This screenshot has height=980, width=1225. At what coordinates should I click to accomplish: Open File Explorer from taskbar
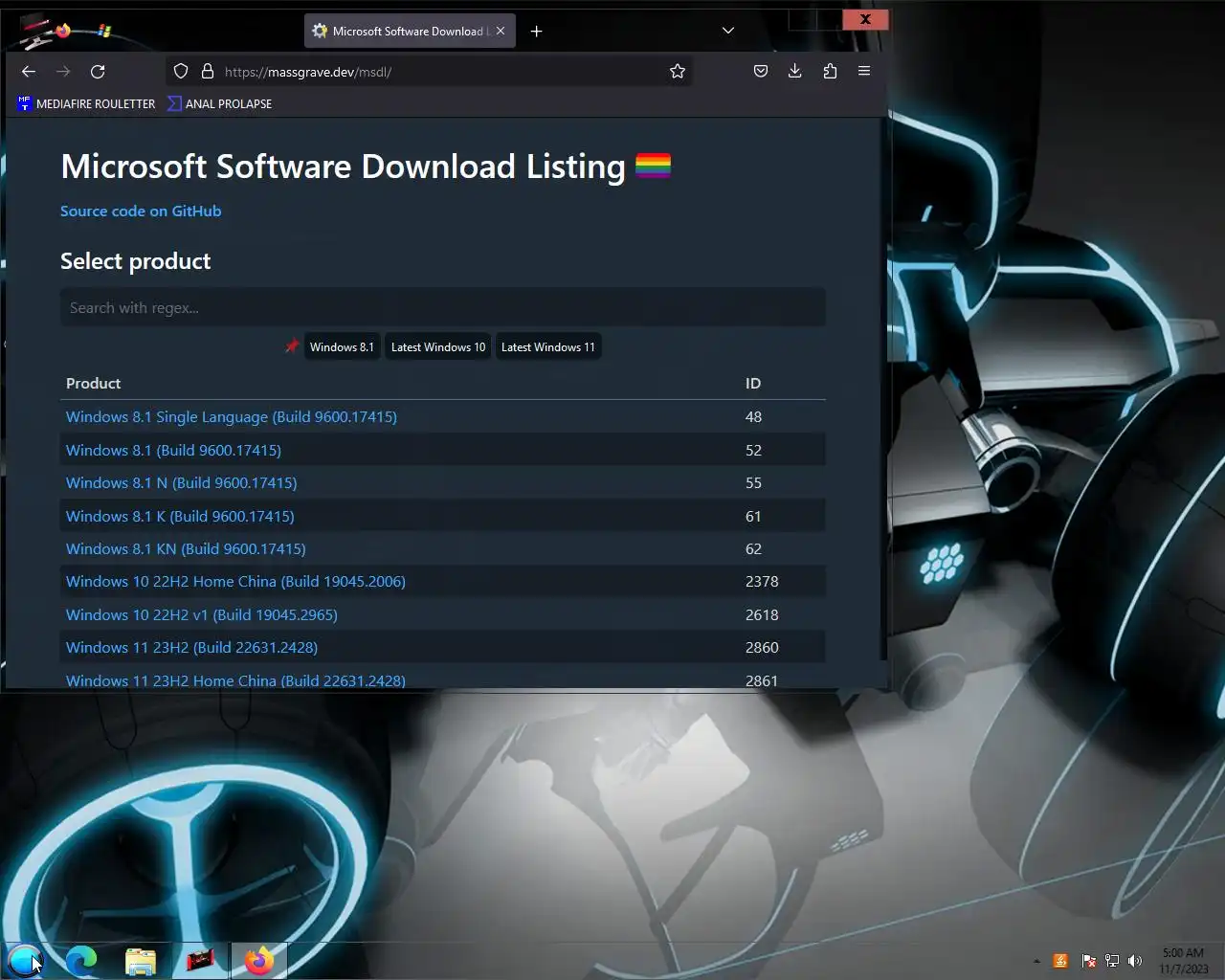[141, 961]
